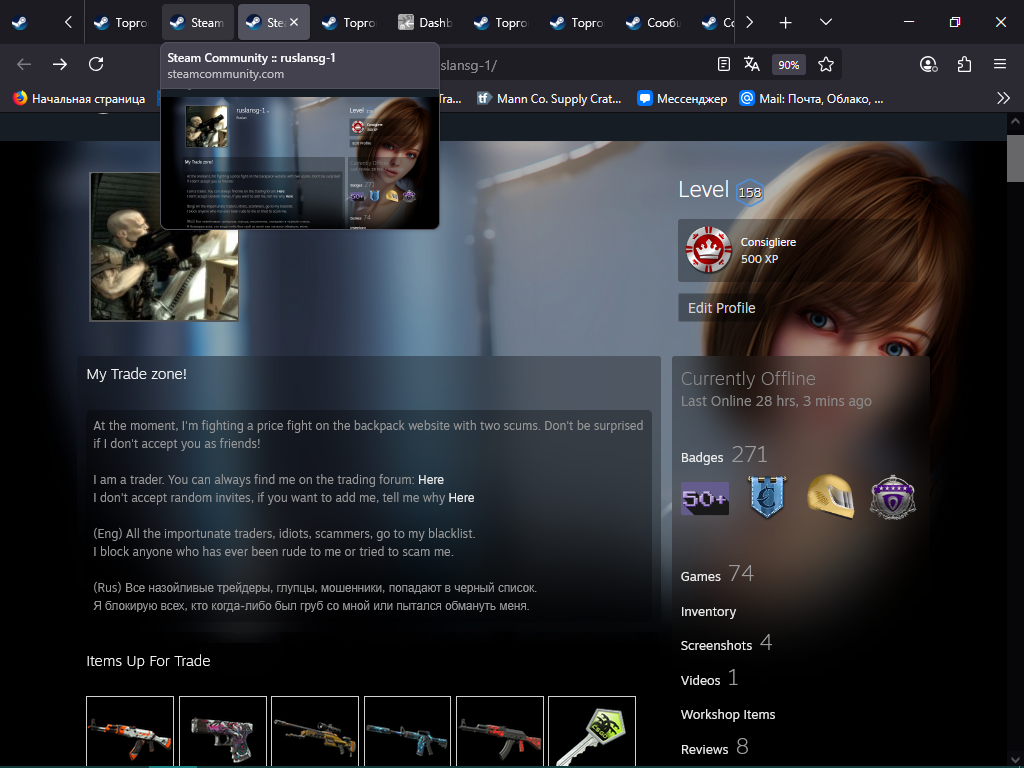The width and height of the screenshot is (1024, 768).
Task: Open the Firefox account icon
Action: pyautogui.click(x=928, y=64)
